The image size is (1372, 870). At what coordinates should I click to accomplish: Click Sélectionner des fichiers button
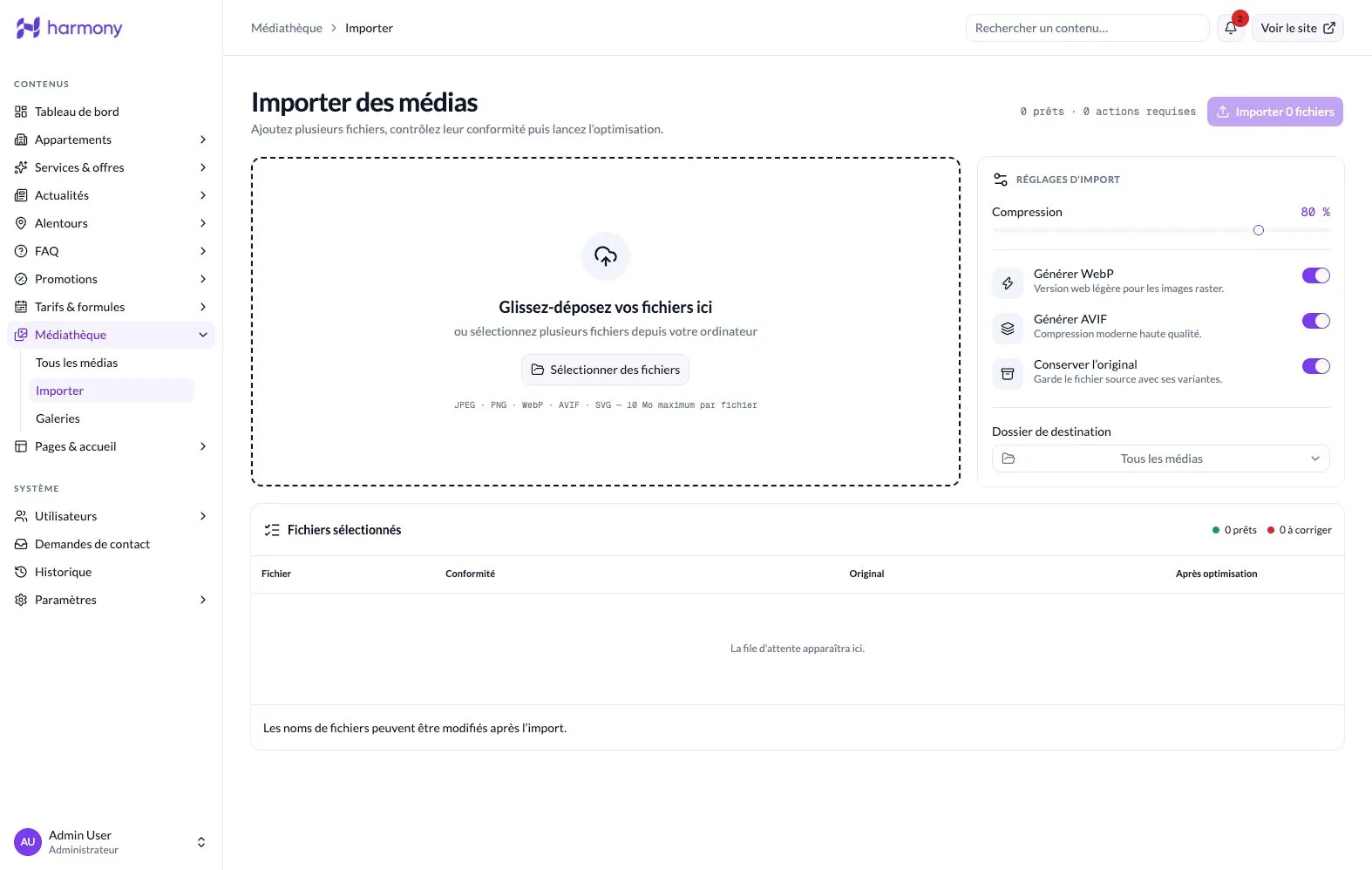pos(606,370)
